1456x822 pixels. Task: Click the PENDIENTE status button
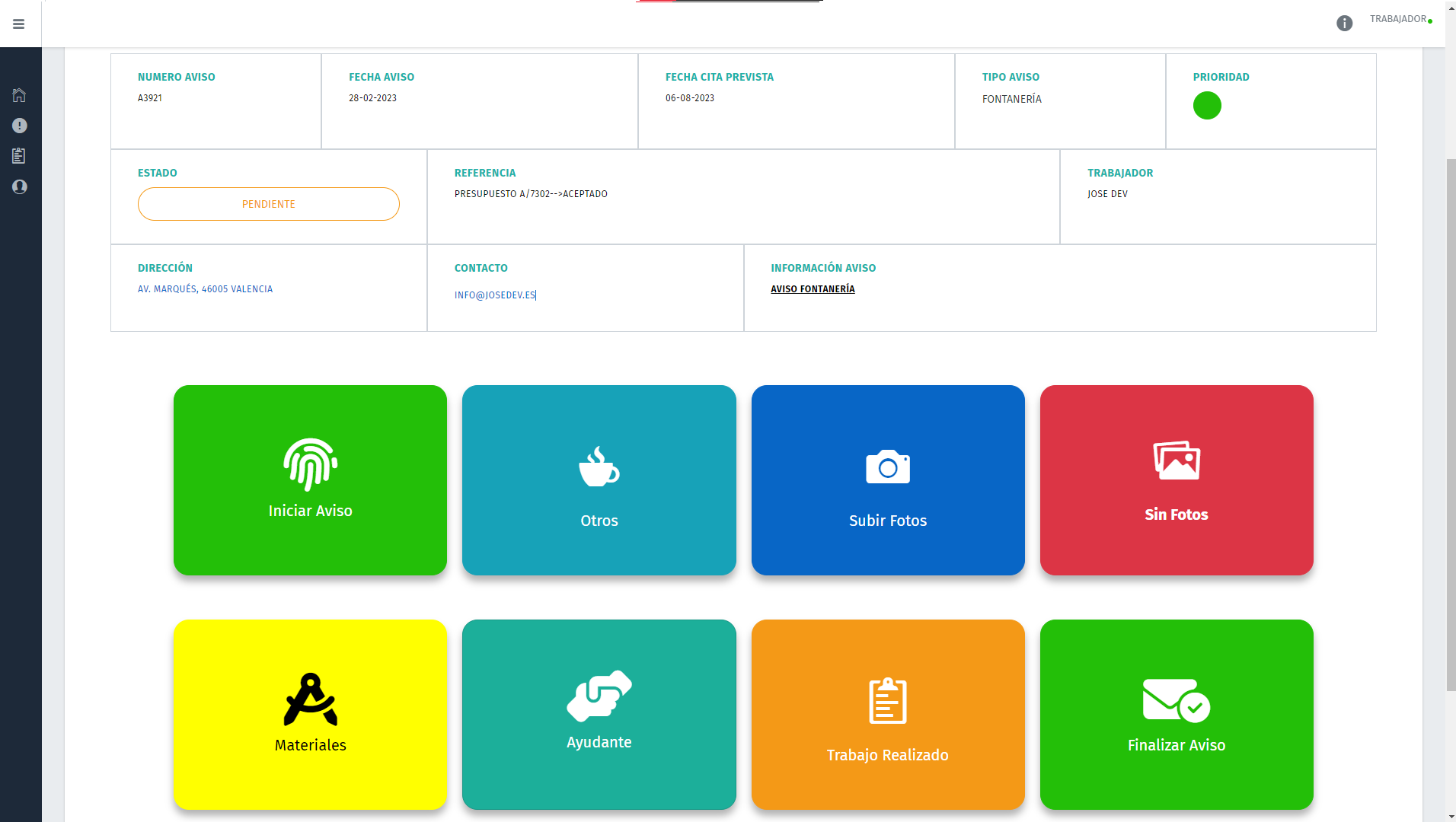pos(268,204)
